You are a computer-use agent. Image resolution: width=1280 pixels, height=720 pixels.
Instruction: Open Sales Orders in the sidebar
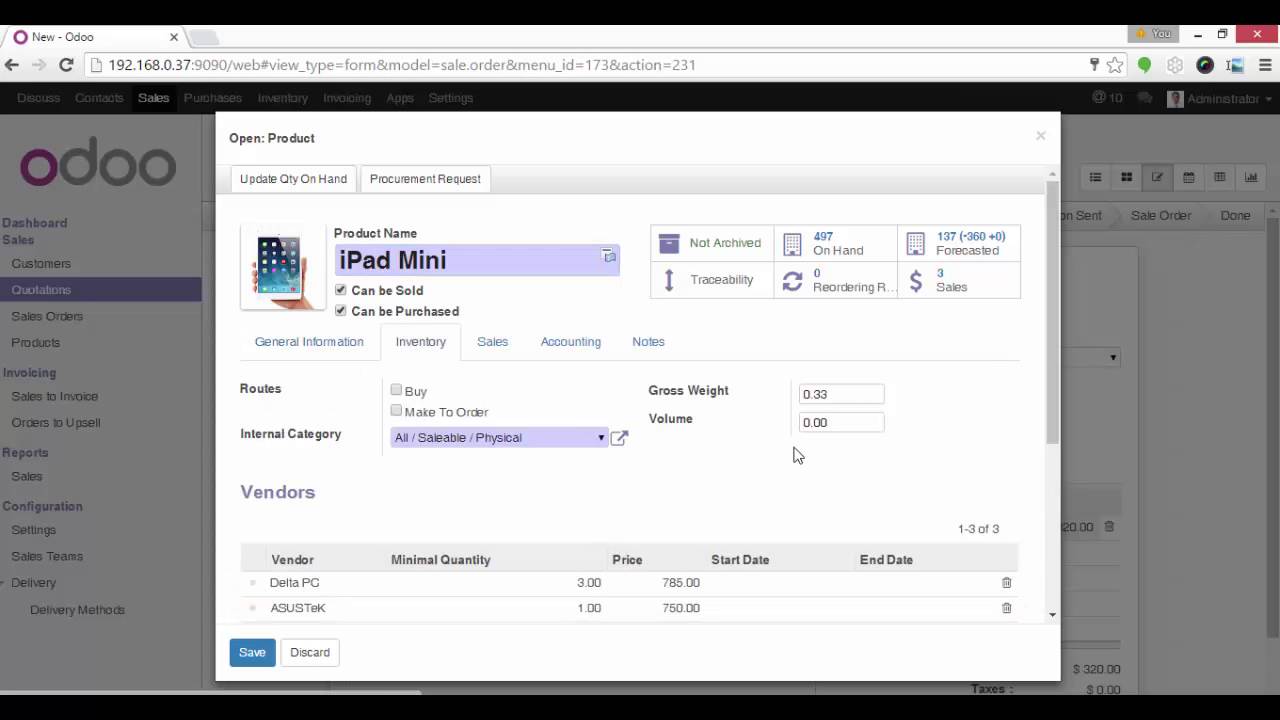[47, 316]
